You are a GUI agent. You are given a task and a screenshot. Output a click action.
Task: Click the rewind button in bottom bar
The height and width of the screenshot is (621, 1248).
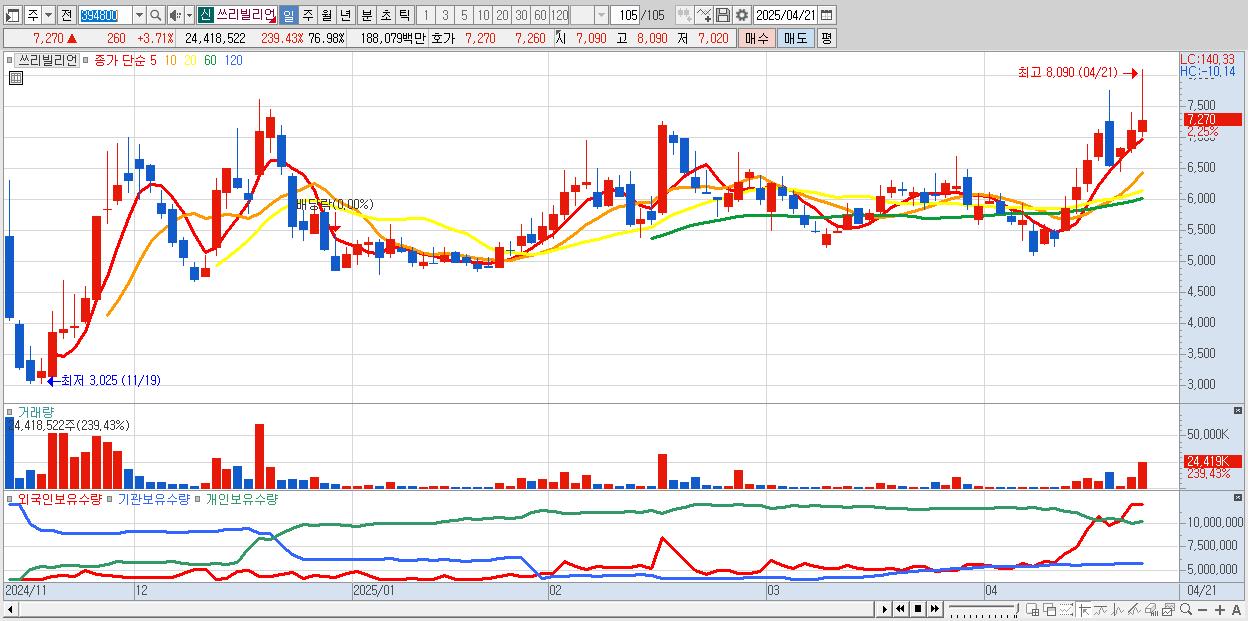coord(901,609)
